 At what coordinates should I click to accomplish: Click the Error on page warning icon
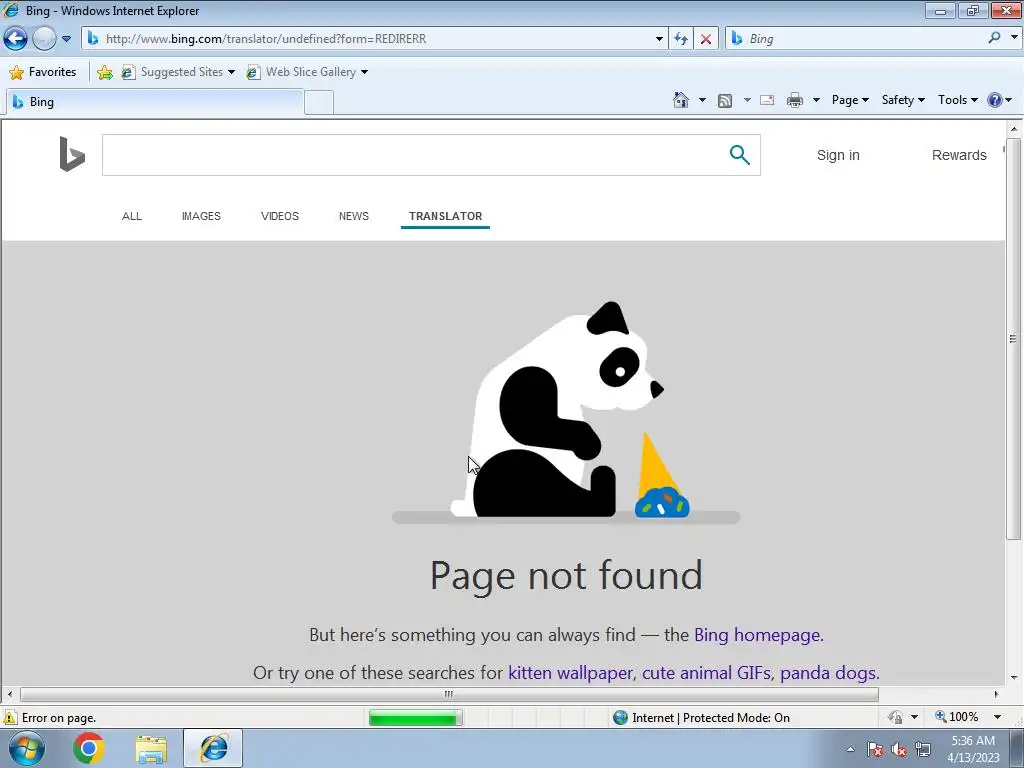[x=10, y=718]
